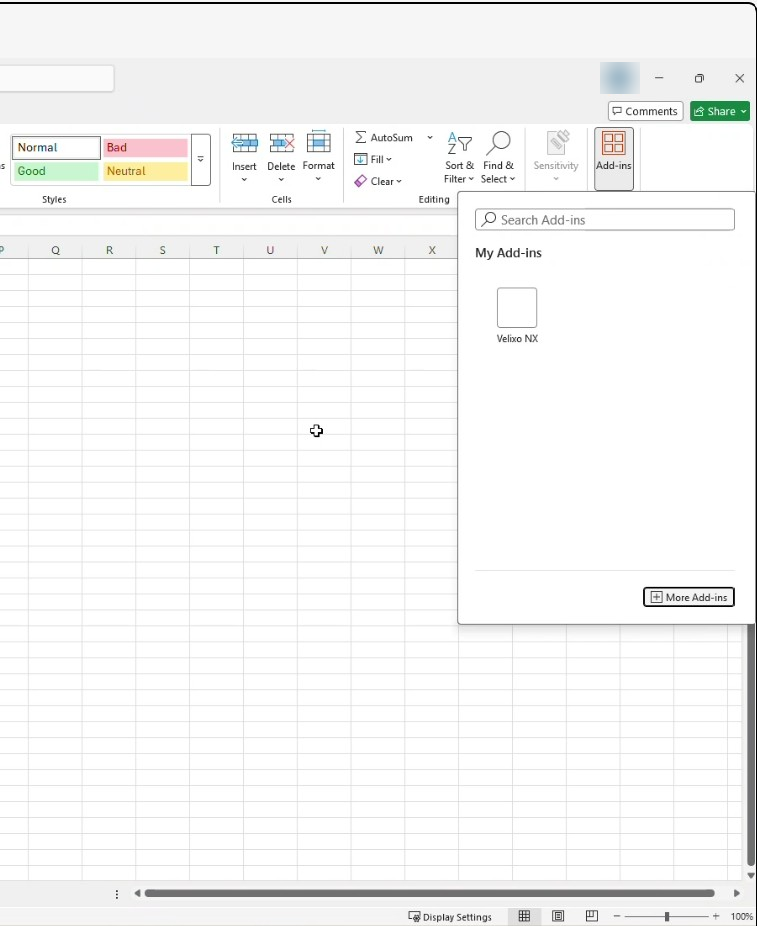Click the Insert cells icon
This screenshot has height=926, width=757.
(x=244, y=143)
